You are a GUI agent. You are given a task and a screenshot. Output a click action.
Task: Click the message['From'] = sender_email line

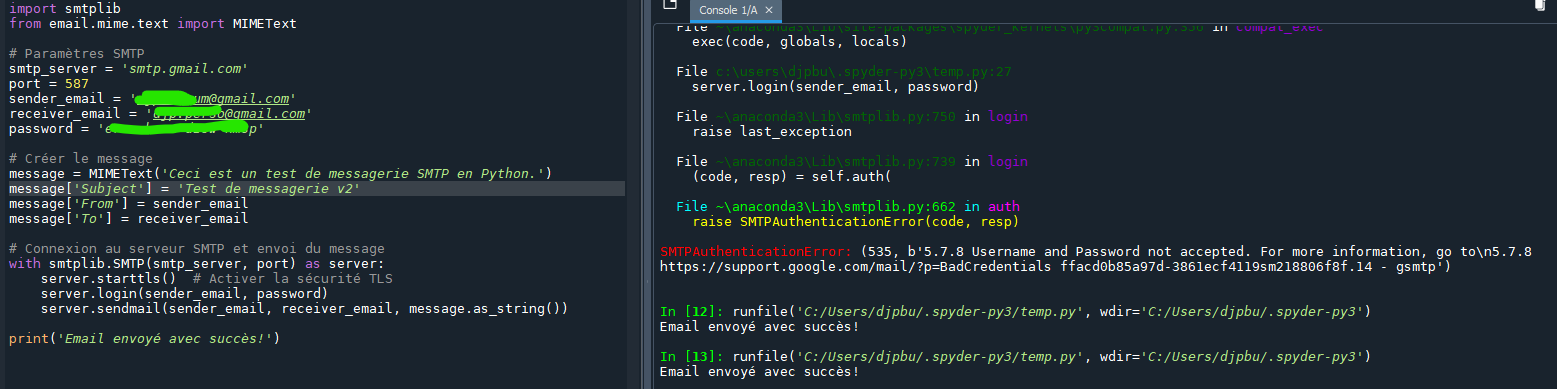[x=129, y=204]
